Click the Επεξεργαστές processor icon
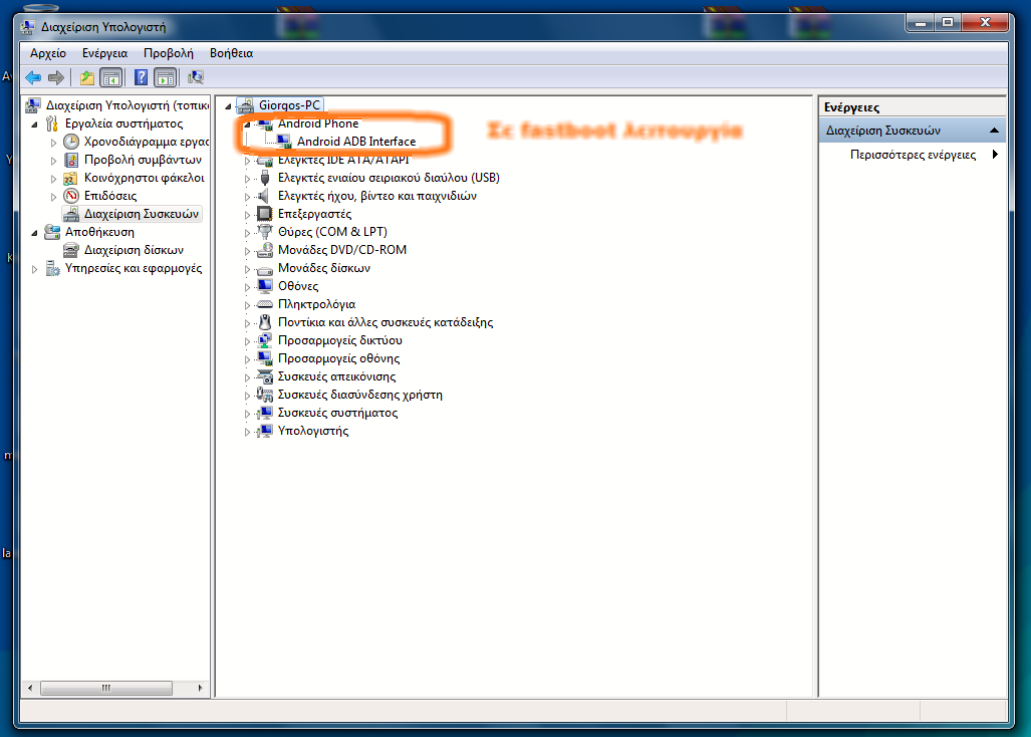Viewport: 1031px width, 737px height. pyautogui.click(x=264, y=214)
